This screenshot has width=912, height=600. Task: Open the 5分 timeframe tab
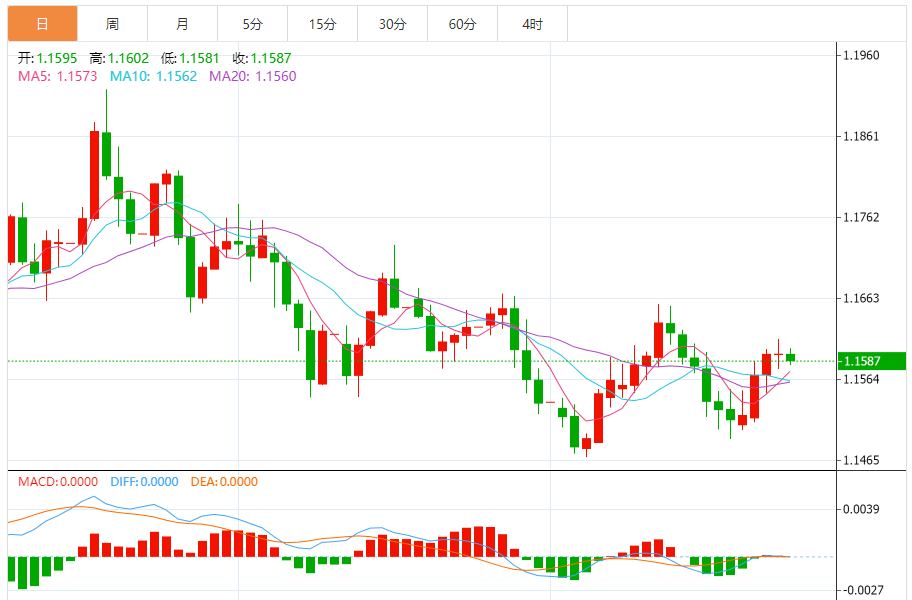click(x=252, y=24)
